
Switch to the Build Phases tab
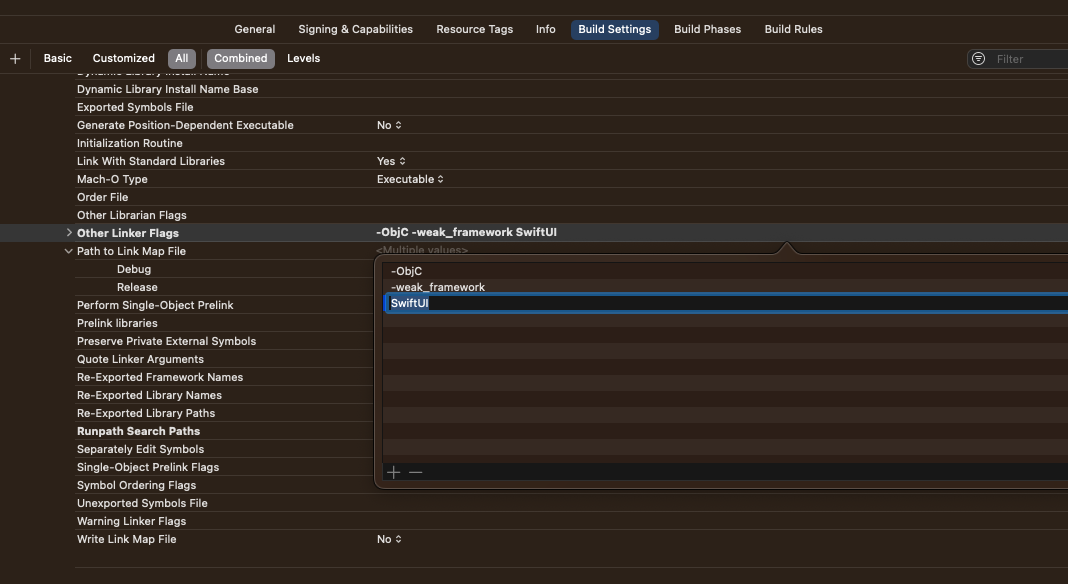coord(707,29)
